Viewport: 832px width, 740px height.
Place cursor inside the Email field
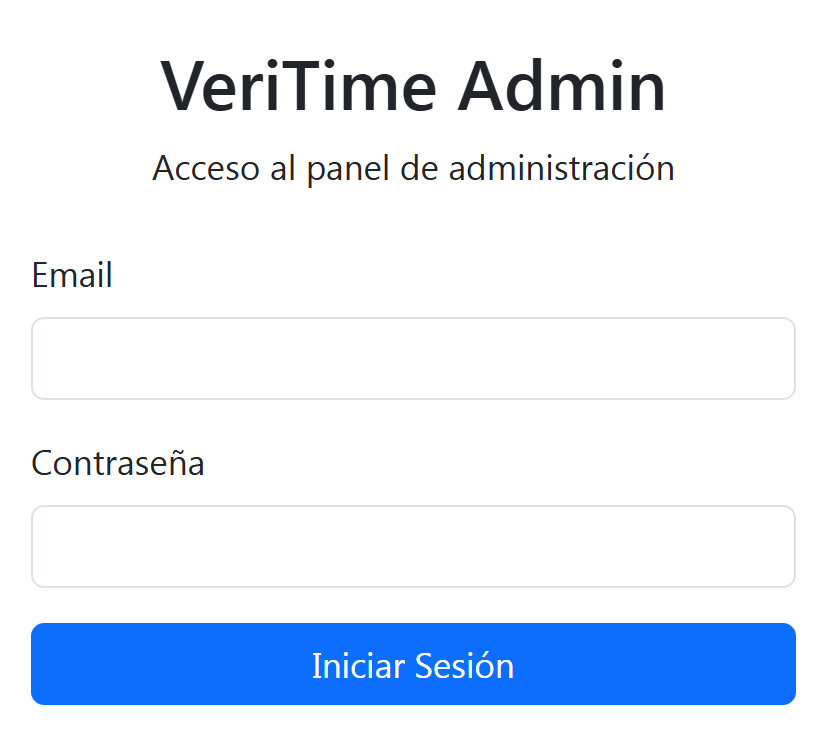pos(414,358)
